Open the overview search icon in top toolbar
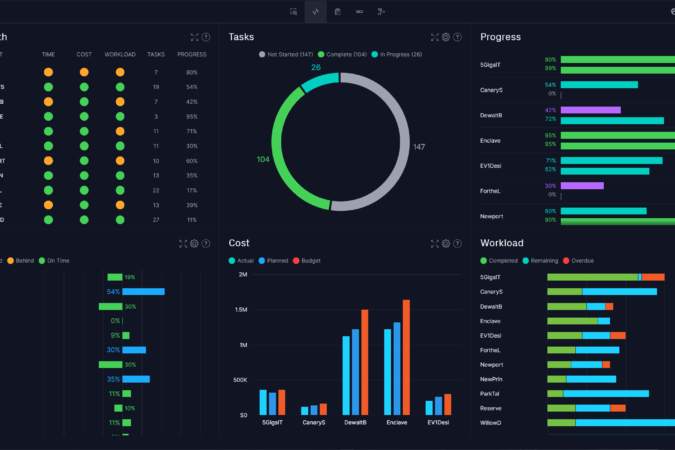This screenshot has height=450, width=675. click(293, 12)
